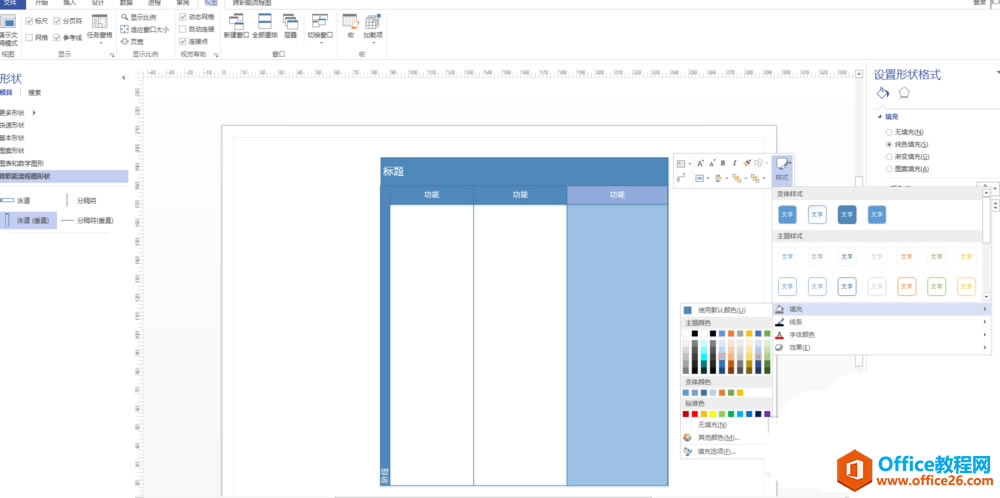Enable the 网格 (Grid) checkbox
The height and width of the screenshot is (498, 1000).
[29, 38]
